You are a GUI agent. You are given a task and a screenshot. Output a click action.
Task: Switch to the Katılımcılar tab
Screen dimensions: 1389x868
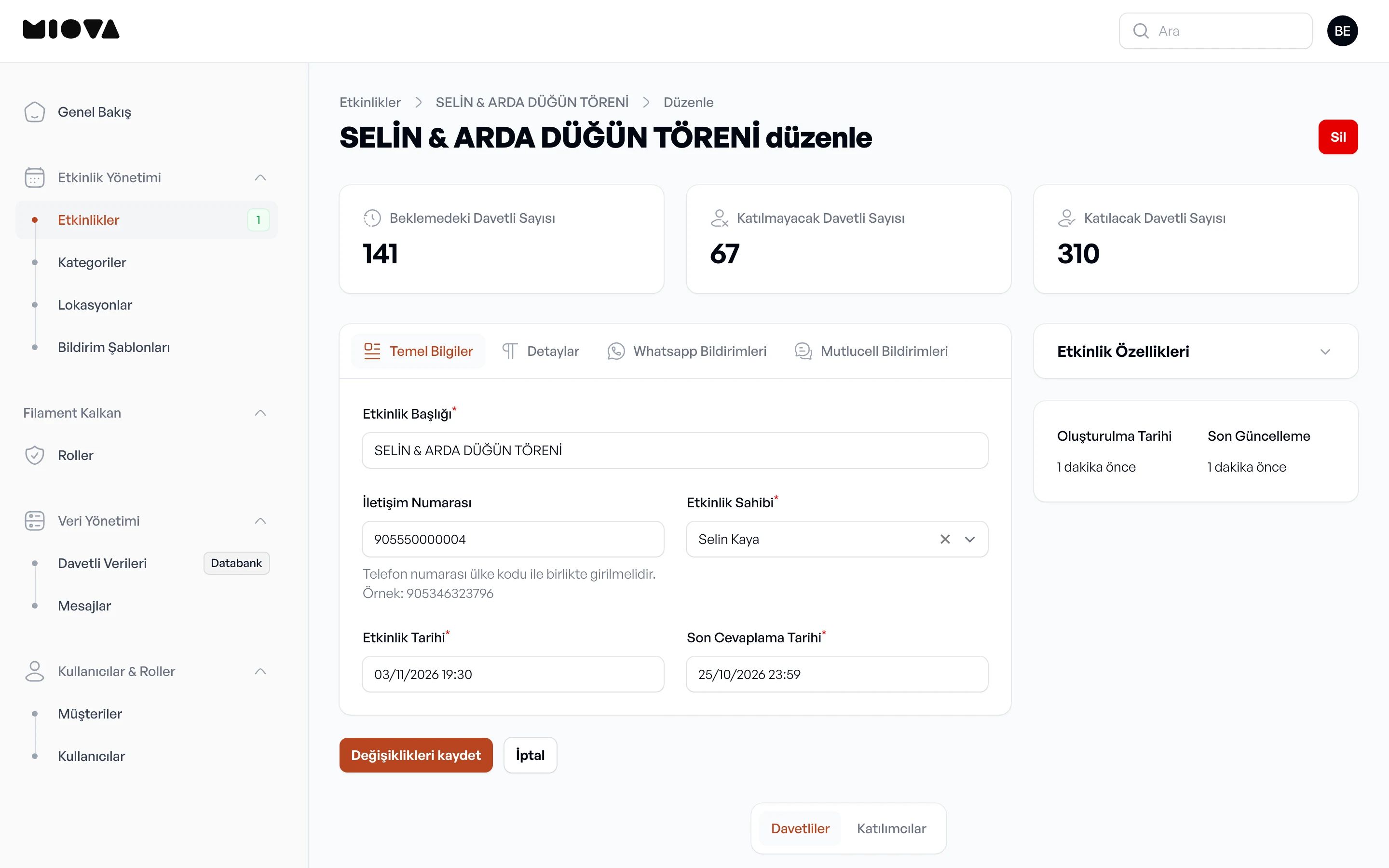[891, 828]
